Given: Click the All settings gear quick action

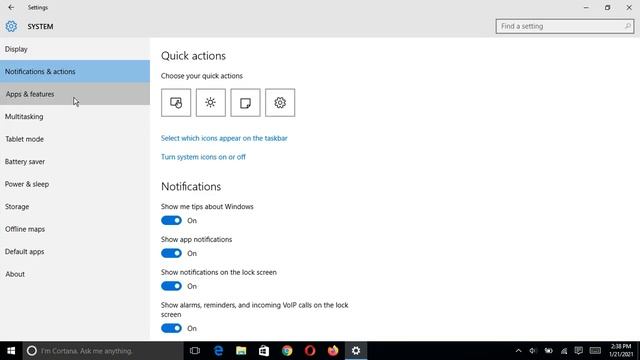Looking at the screenshot, I should 280,103.
